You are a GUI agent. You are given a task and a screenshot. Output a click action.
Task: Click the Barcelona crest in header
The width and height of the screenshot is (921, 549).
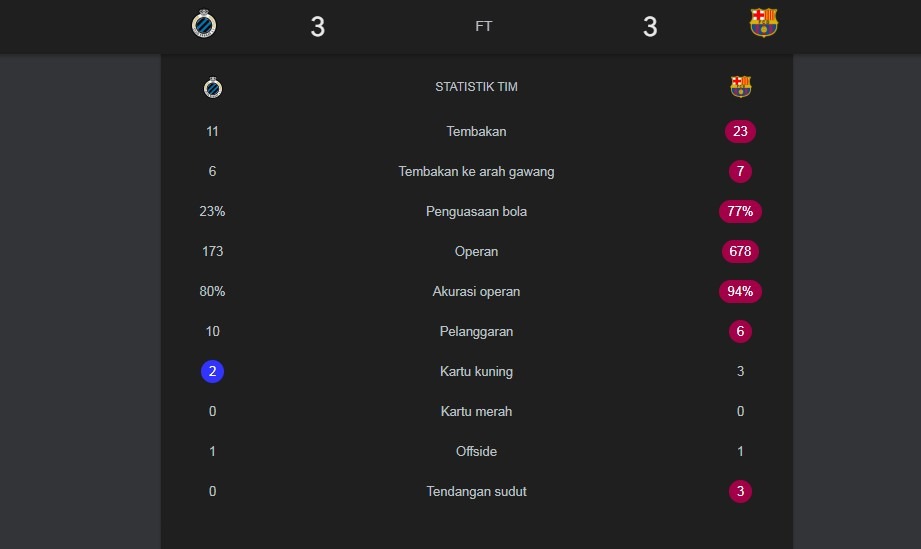pyautogui.click(x=763, y=23)
